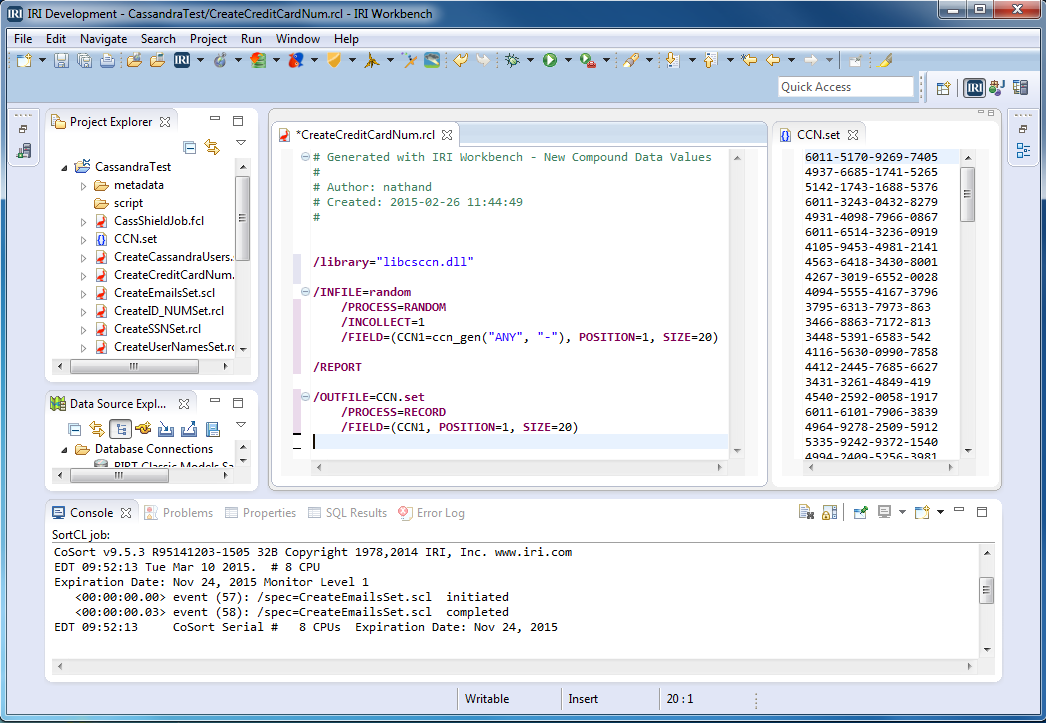Switch to the Problems tab
Screen dimensions: 1046x723
tap(179, 513)
